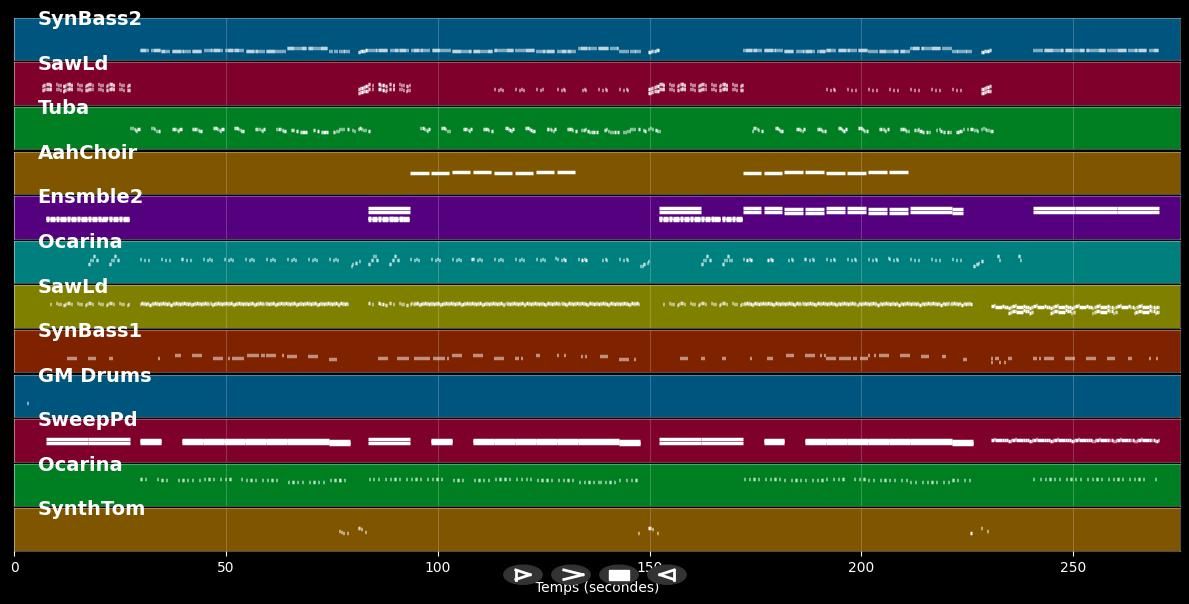Click the 'Temps (secondes)' axis label

coord(597,588)
